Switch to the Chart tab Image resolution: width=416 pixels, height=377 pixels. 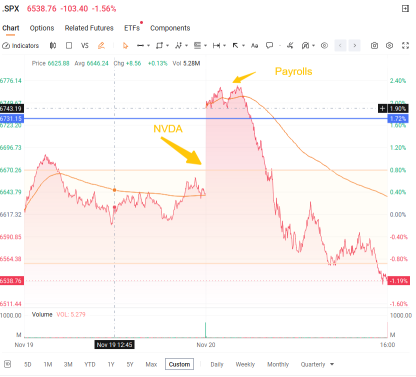tap(11, 28)
